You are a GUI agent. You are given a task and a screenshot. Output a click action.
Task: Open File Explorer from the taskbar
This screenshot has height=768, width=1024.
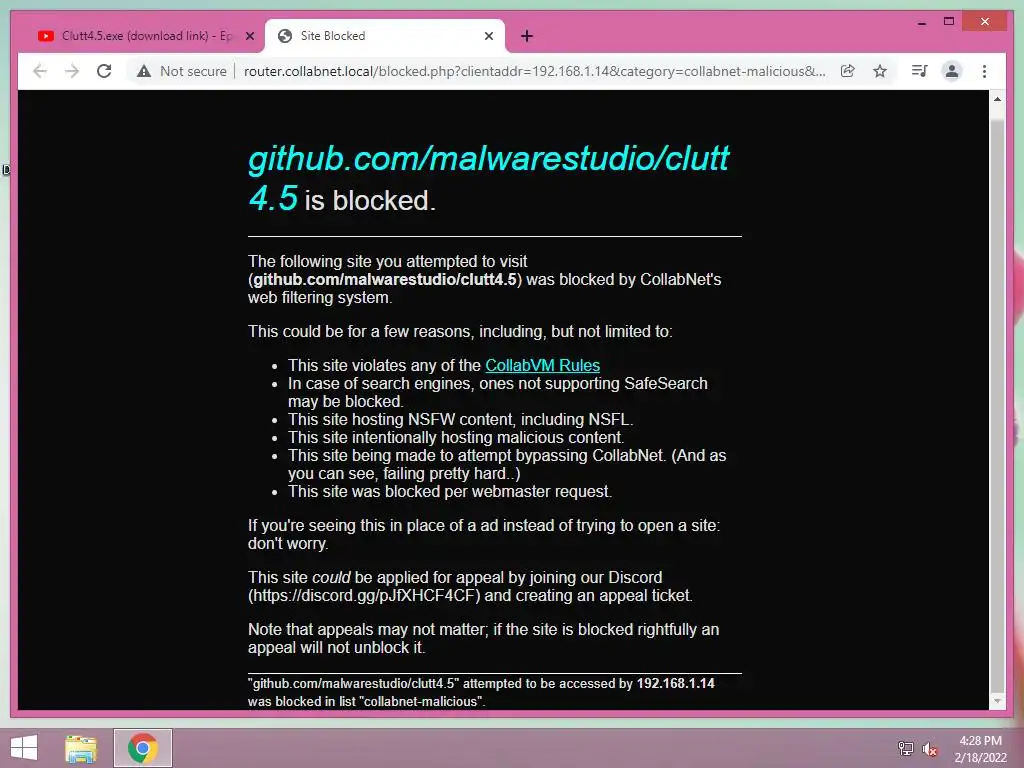click(x=81, y=748)
